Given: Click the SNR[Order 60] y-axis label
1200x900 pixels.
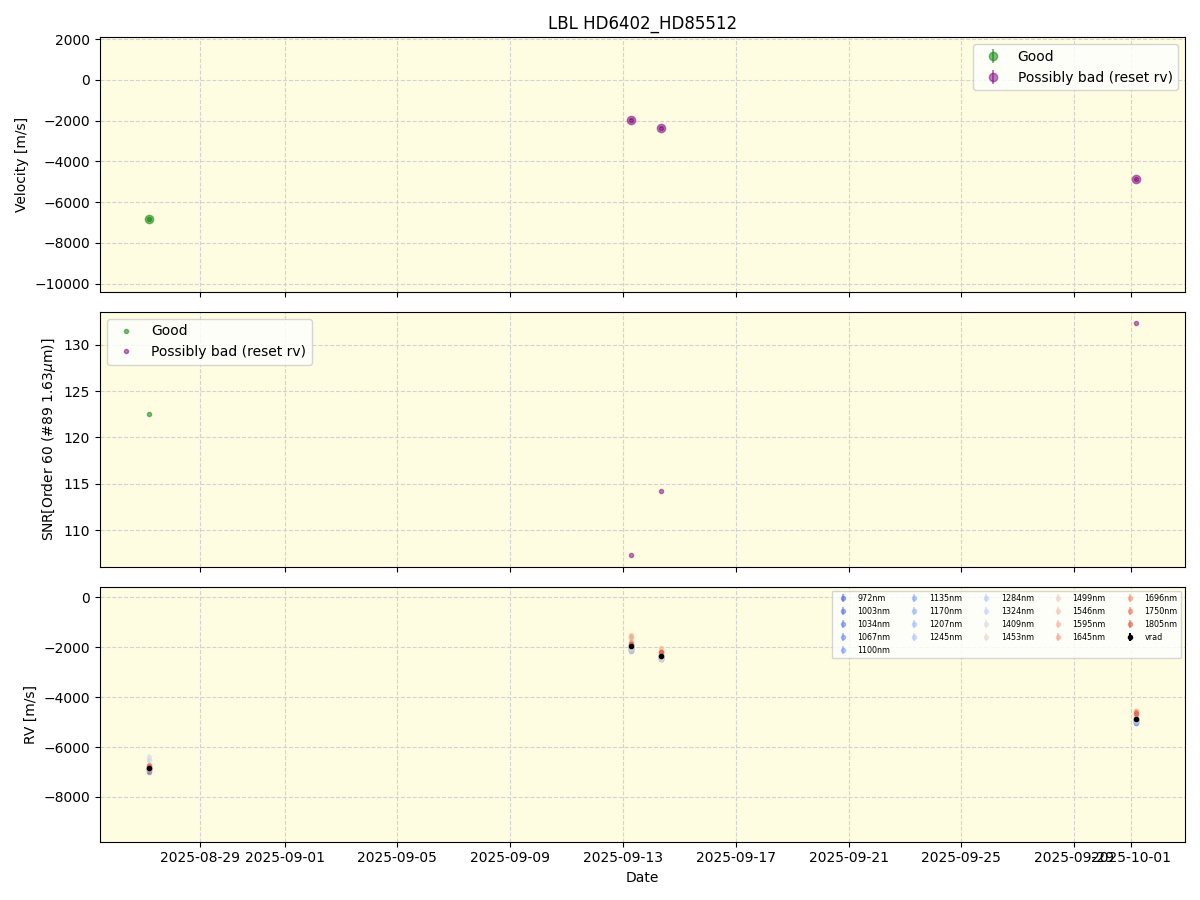Looking at the screenshot, I should point(47,439).
